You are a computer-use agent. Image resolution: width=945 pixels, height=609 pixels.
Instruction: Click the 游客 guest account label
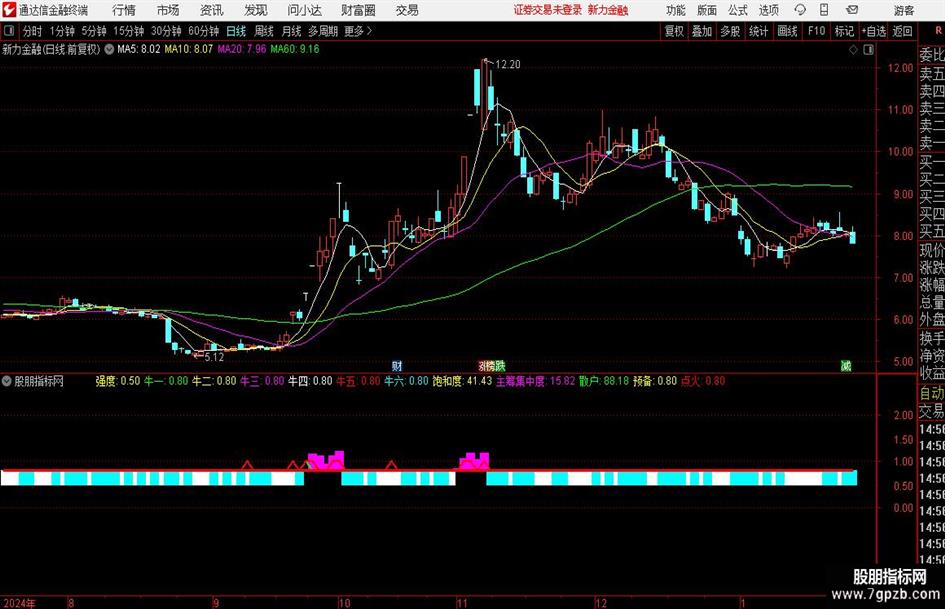point(903,10)
